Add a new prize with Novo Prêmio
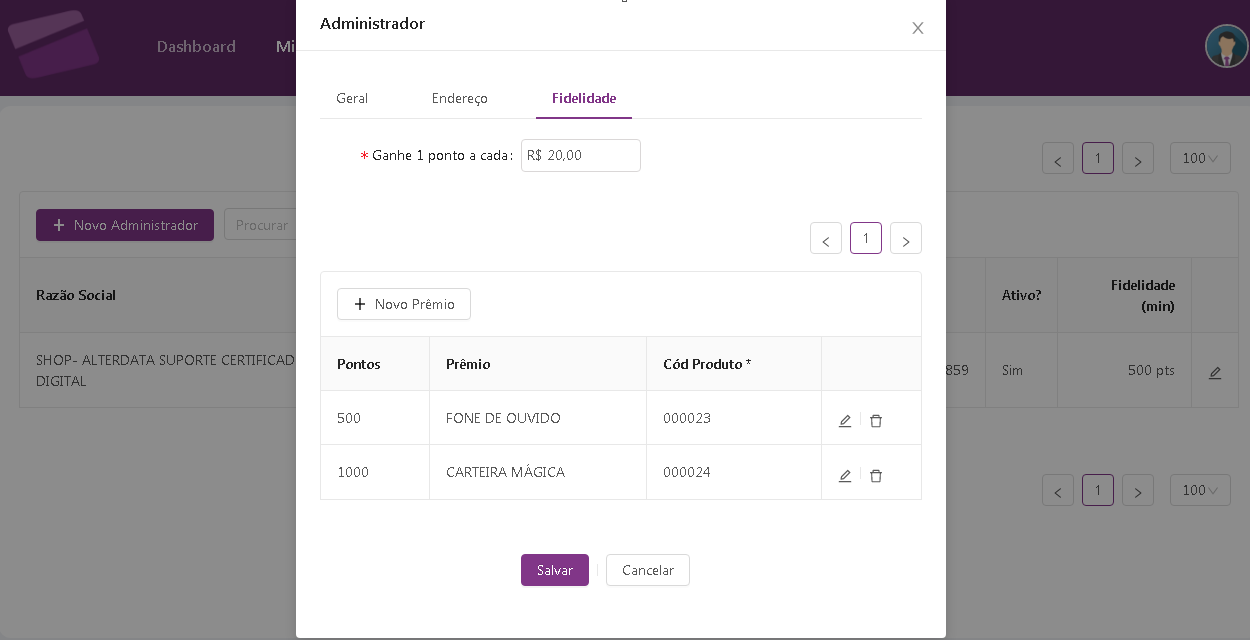 [404, 304]
